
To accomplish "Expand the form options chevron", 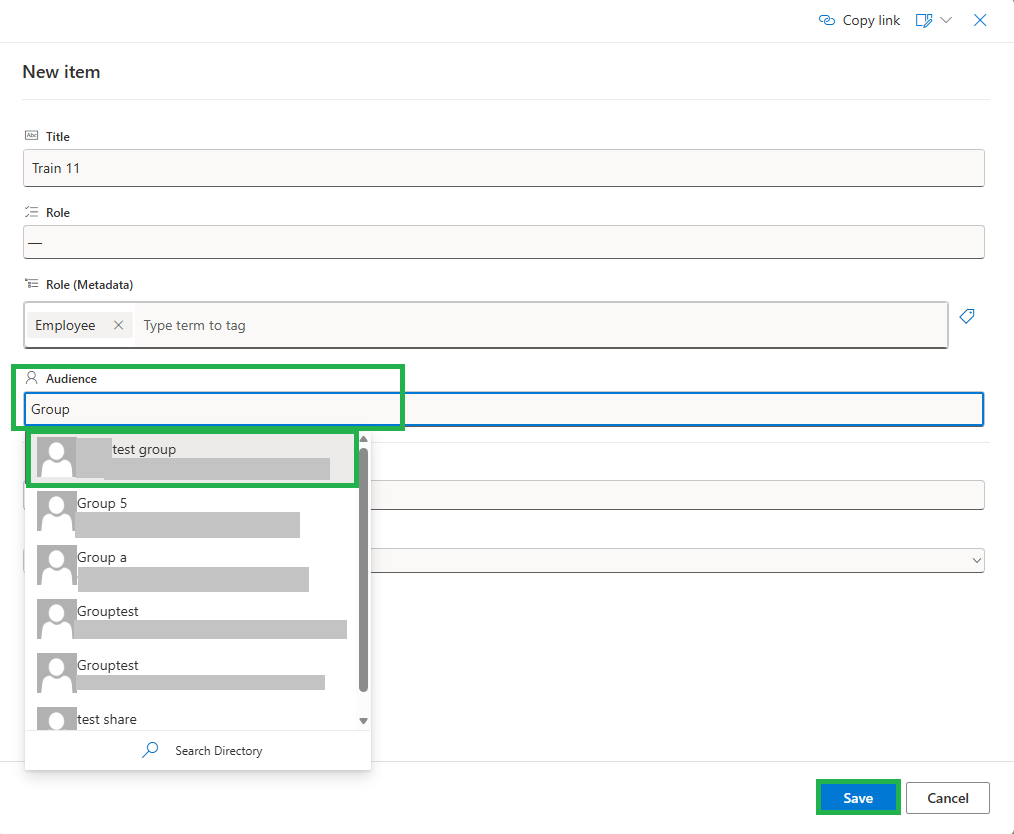I will 945,21.
